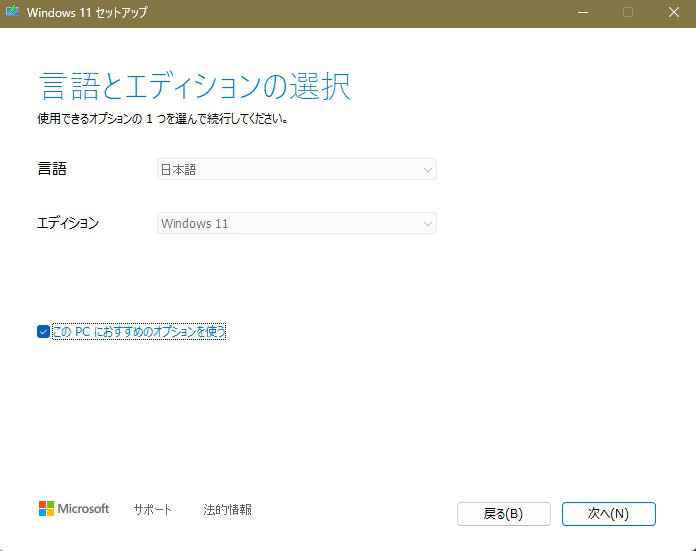
Task: Click the 言語とエディションの選択 heading
Action: tap(195, 86)
